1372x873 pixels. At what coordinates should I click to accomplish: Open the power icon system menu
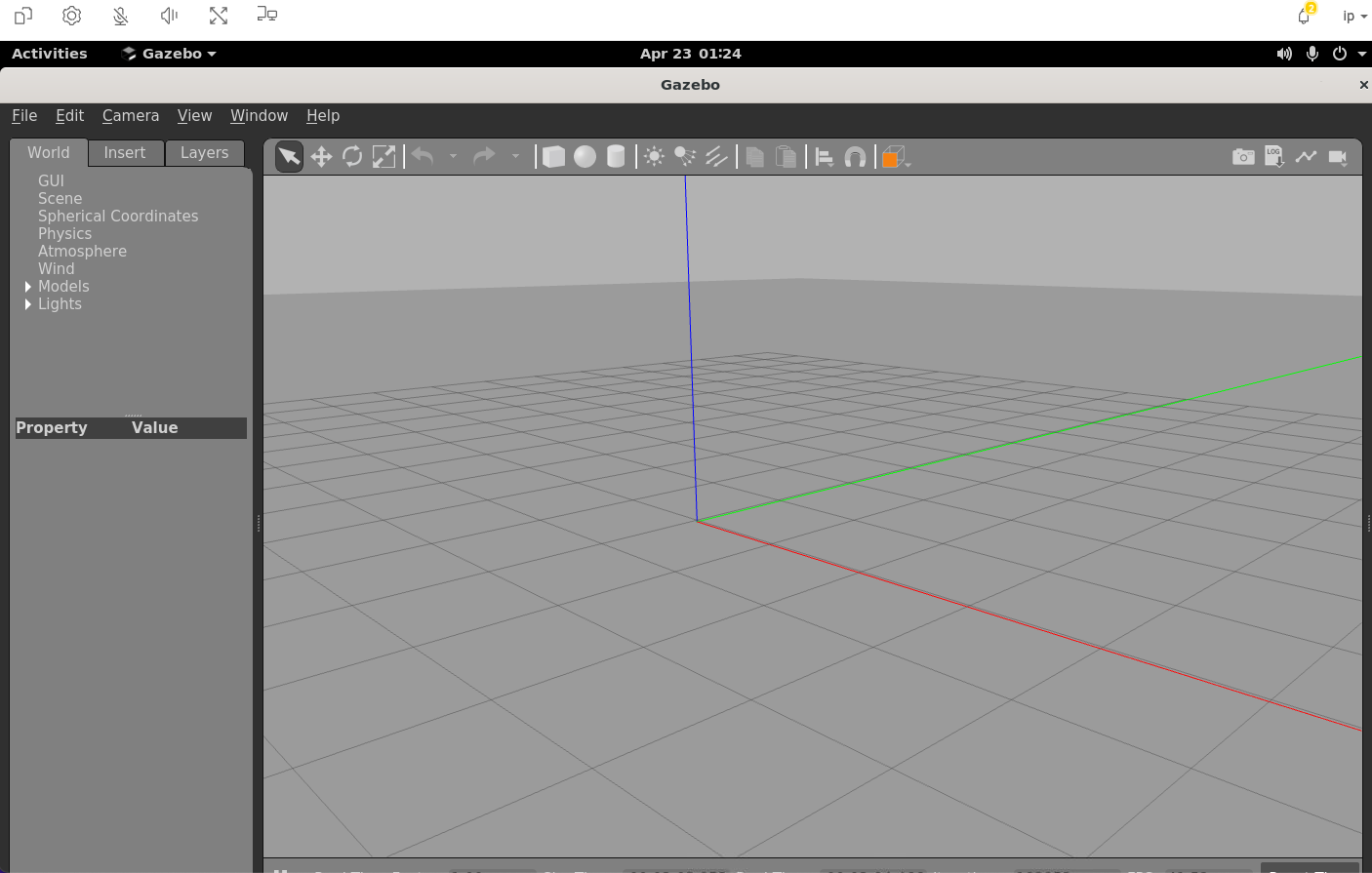(1340, 54)
